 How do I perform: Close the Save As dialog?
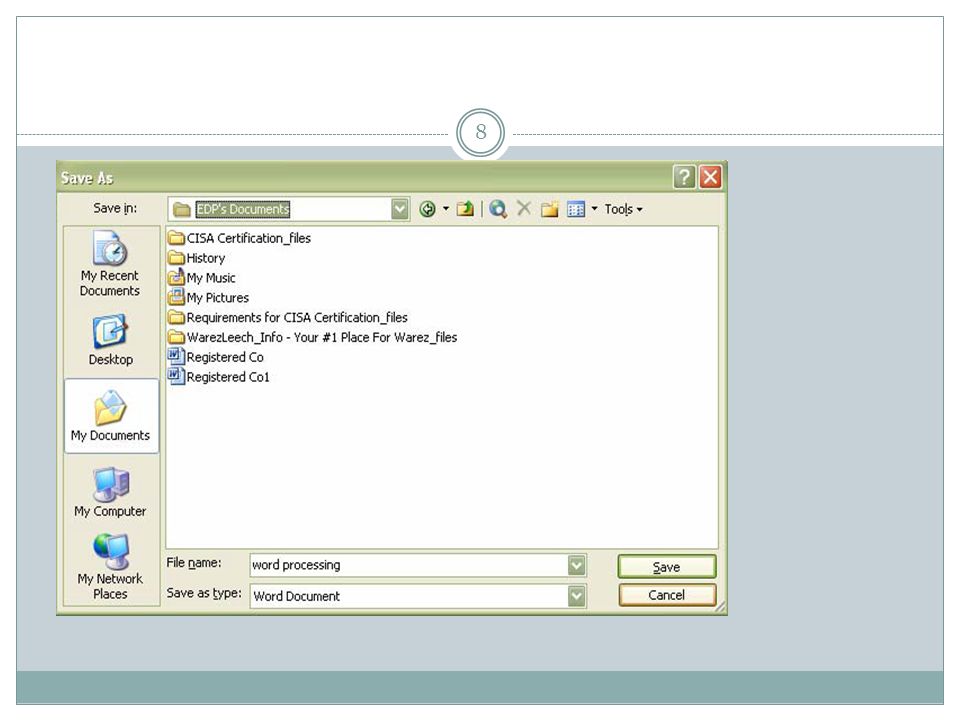(710, 178)
